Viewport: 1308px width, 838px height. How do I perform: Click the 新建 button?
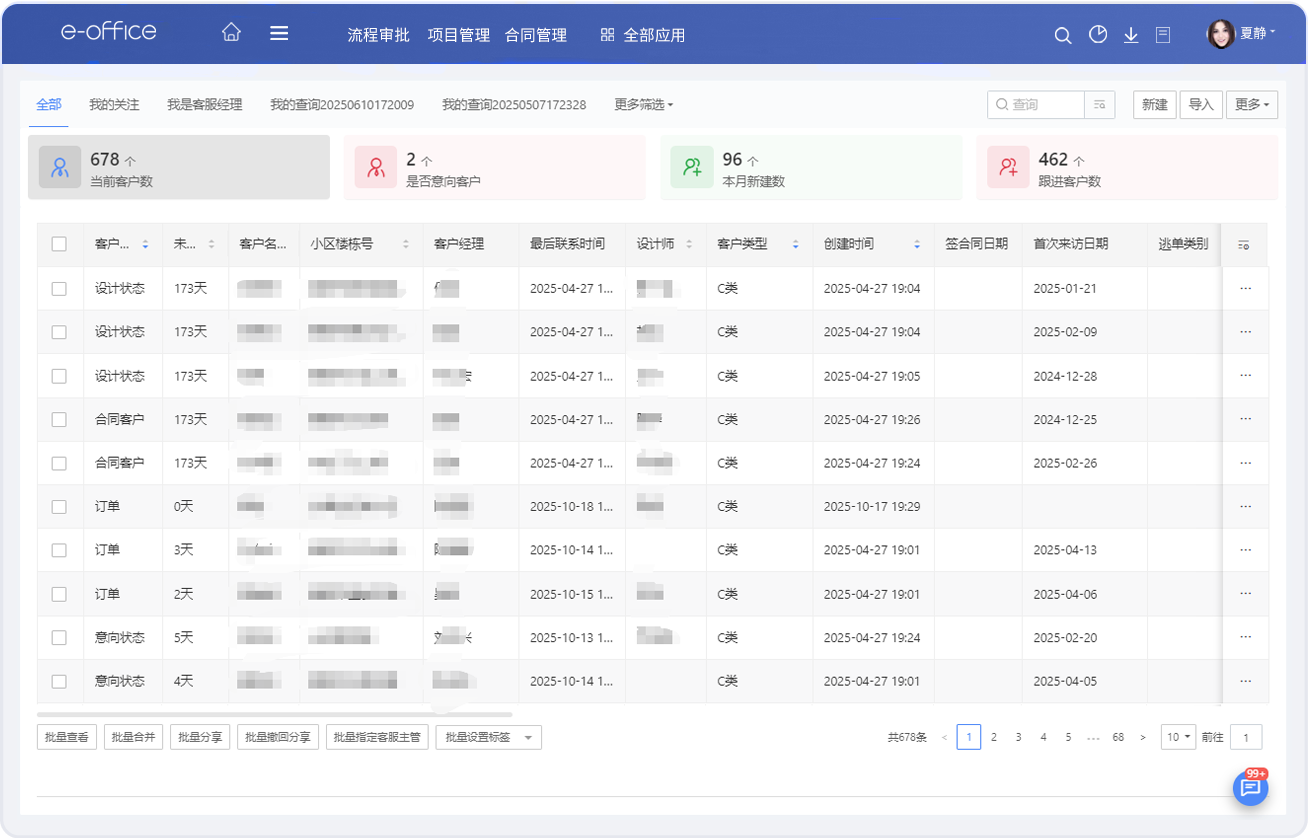pos(1154,105)
